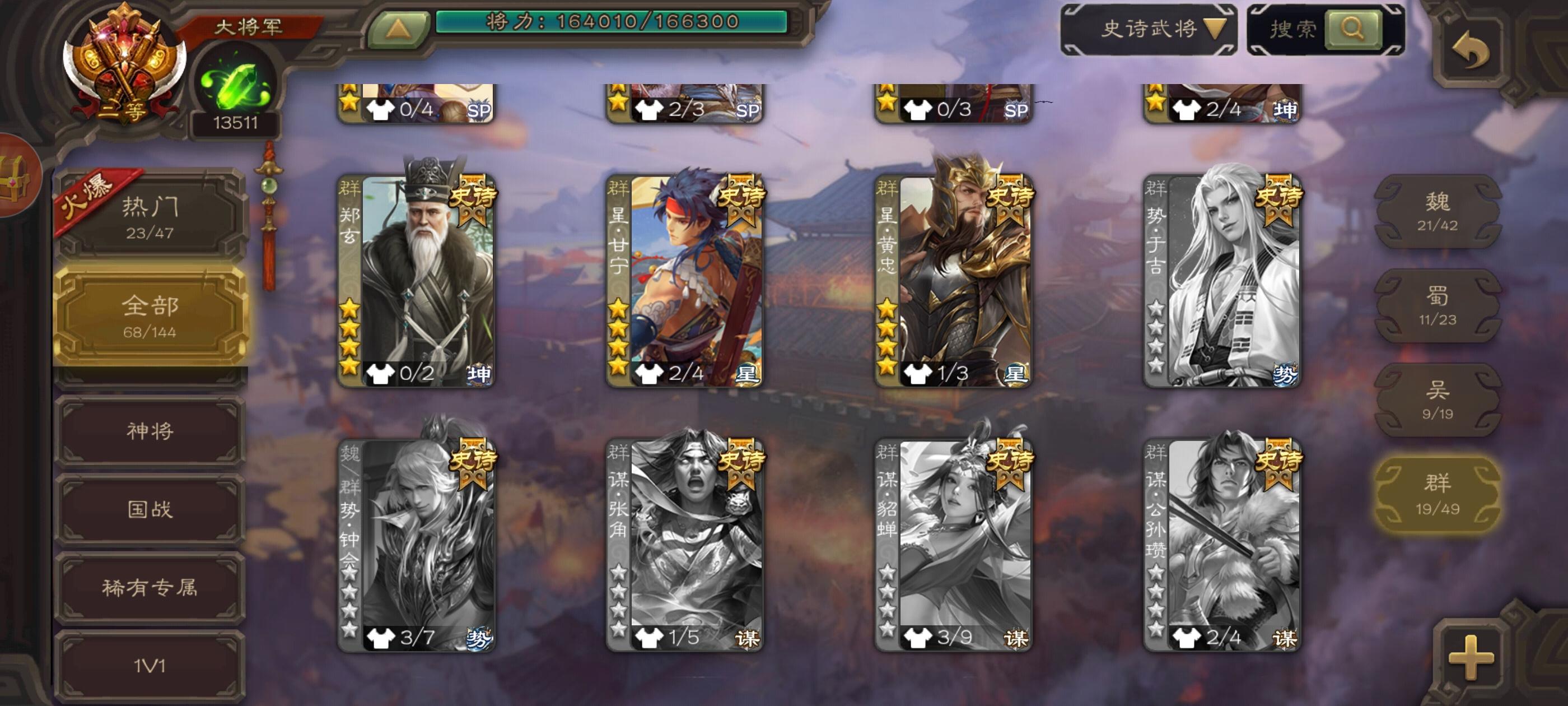Toggle the 群 faction filter

pyautogui.click(x=1437, y=495)
